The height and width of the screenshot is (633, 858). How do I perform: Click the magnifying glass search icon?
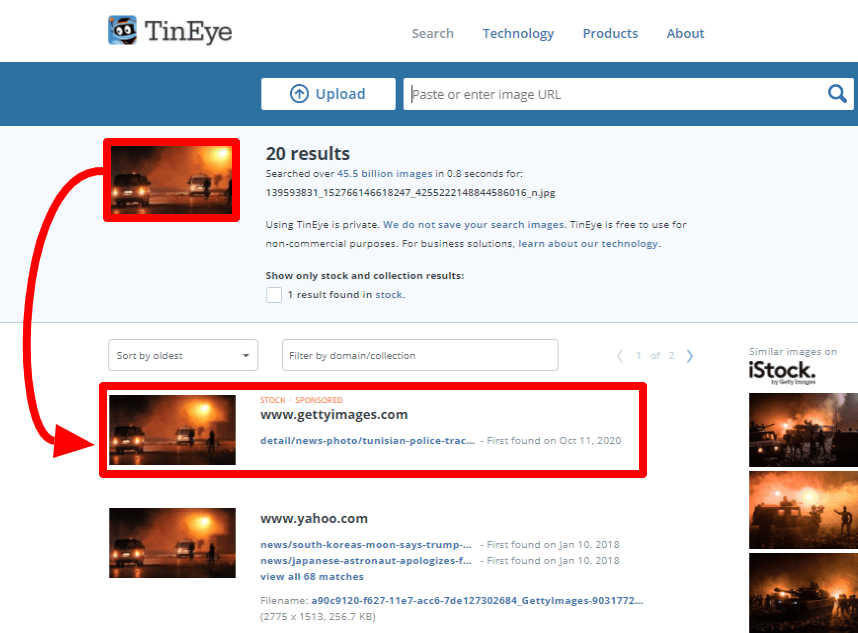tap(837, 94)
